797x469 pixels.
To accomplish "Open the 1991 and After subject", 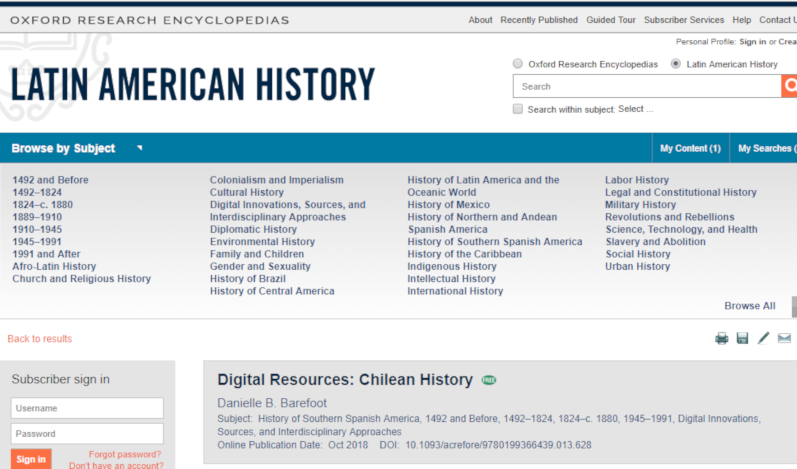I will tap(46, 254).
